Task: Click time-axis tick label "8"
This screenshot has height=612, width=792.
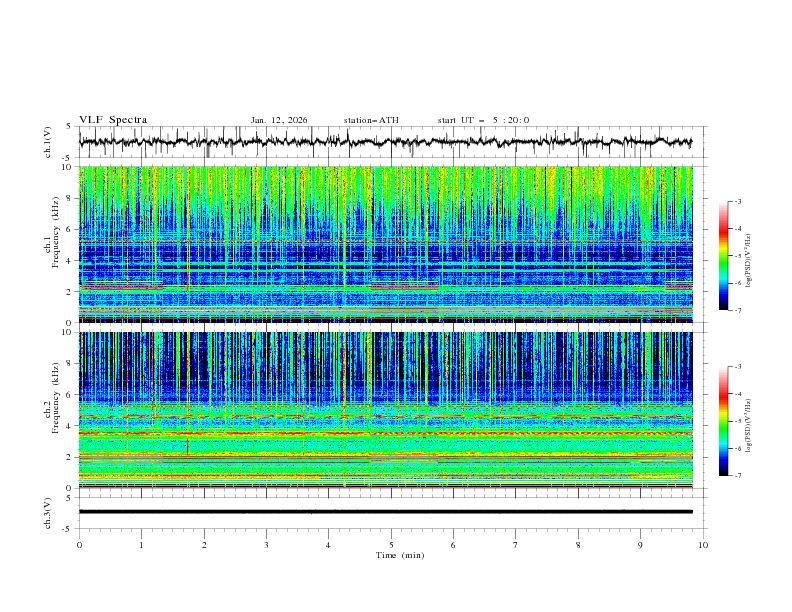Action: [x=578, y=545]
